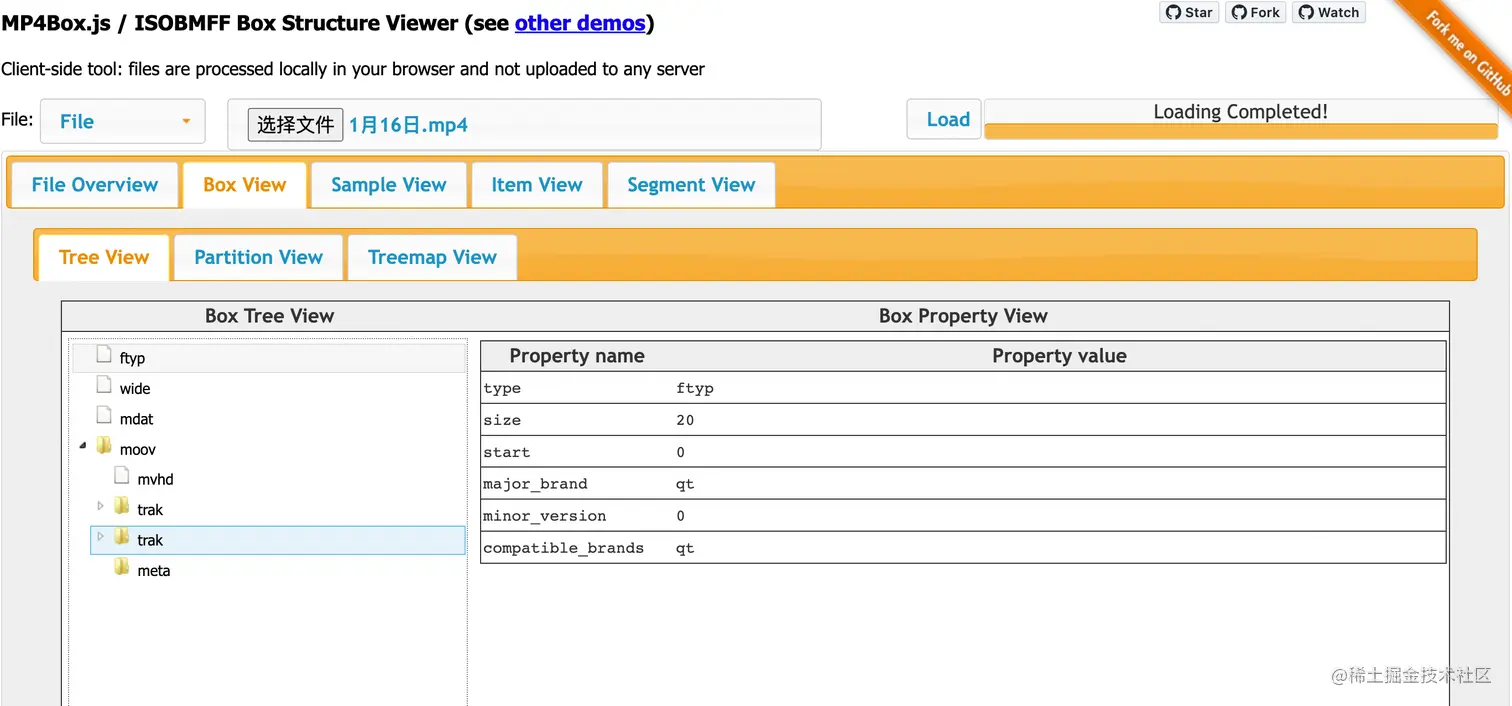Click the moov folder icon
Image resolution: width=1512 pixels, height=706 pixels.
(104, 446)
